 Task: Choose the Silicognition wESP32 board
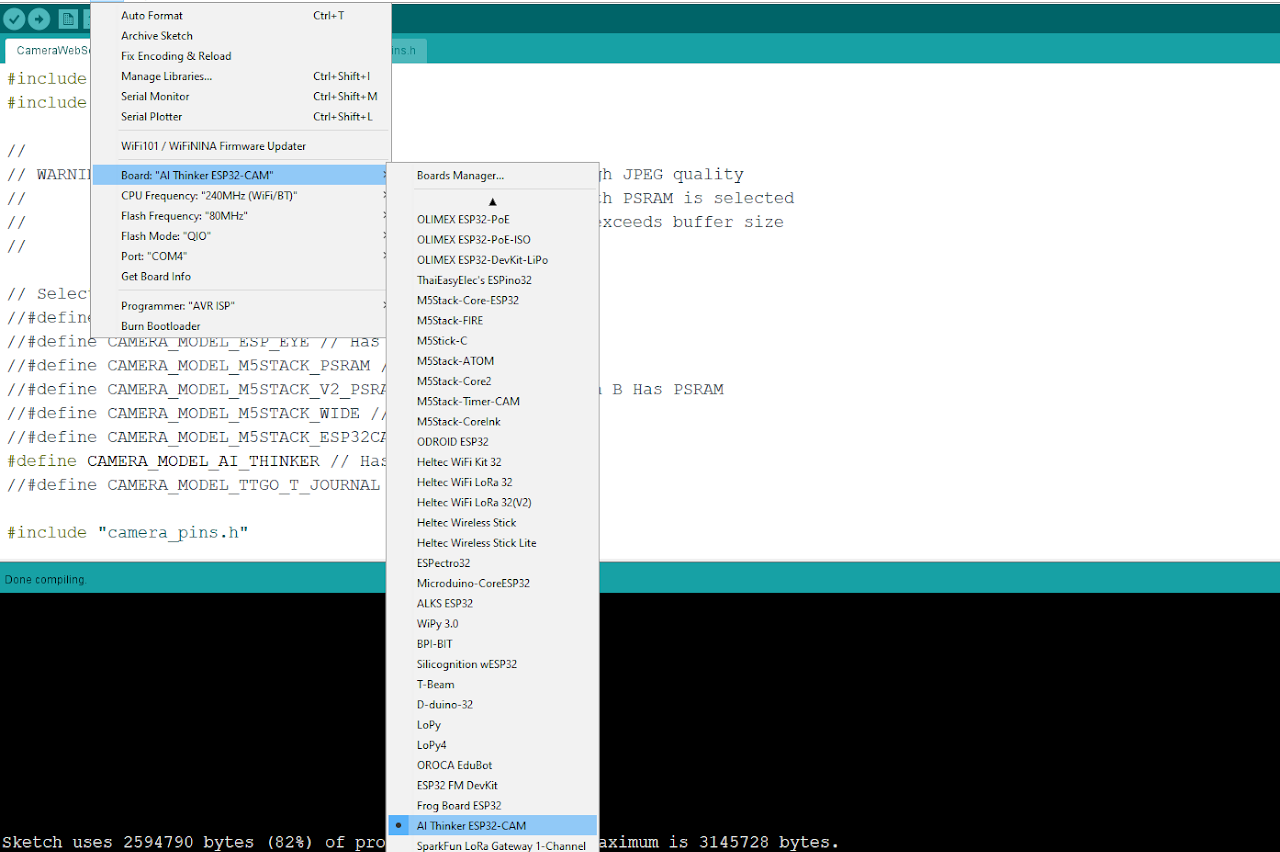493,664
